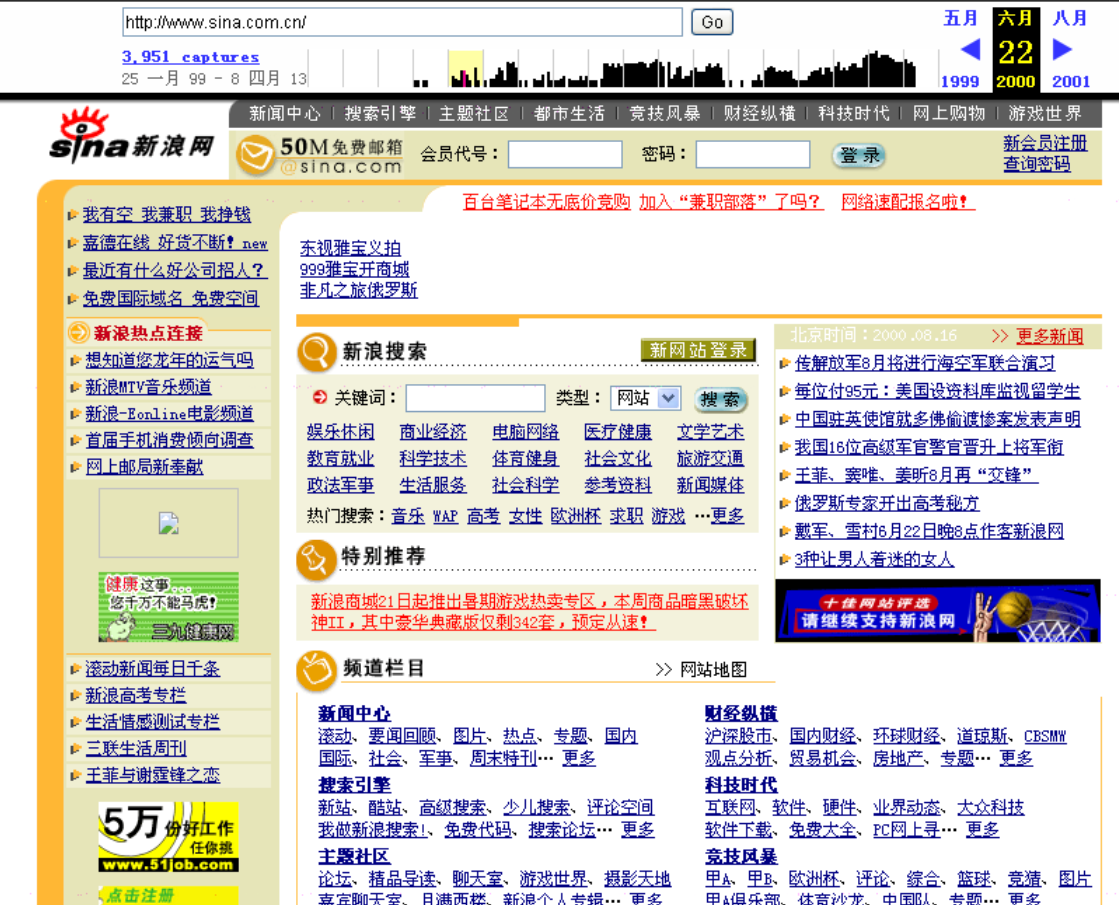Click the 50M free mailbox envelope icon
1119x905 pixels.
click(x=255, y=155)
